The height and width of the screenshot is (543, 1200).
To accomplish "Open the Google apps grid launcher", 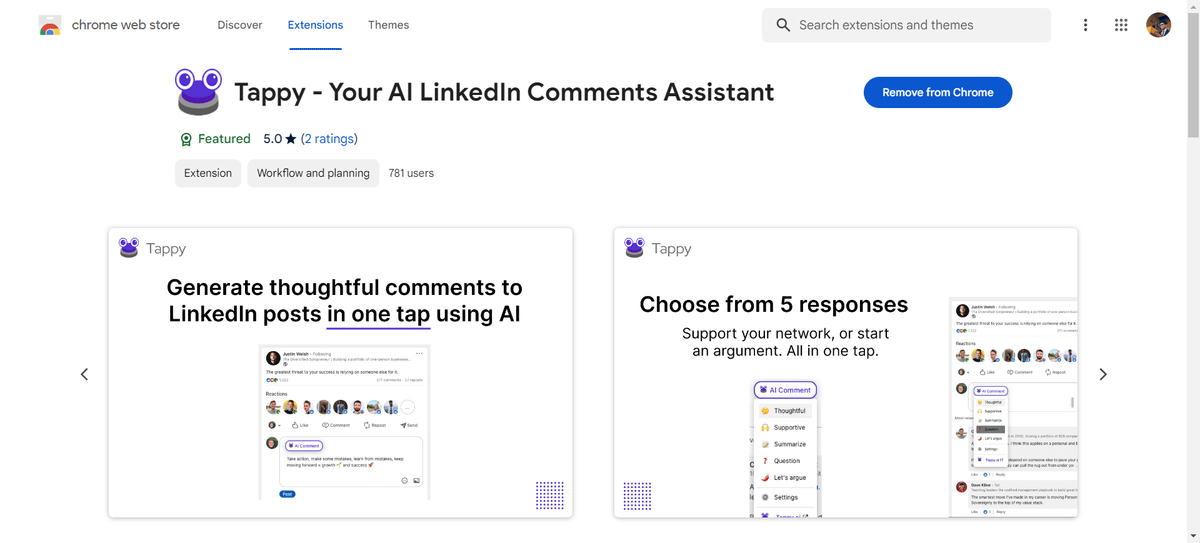I will (x=1121, y=25).
